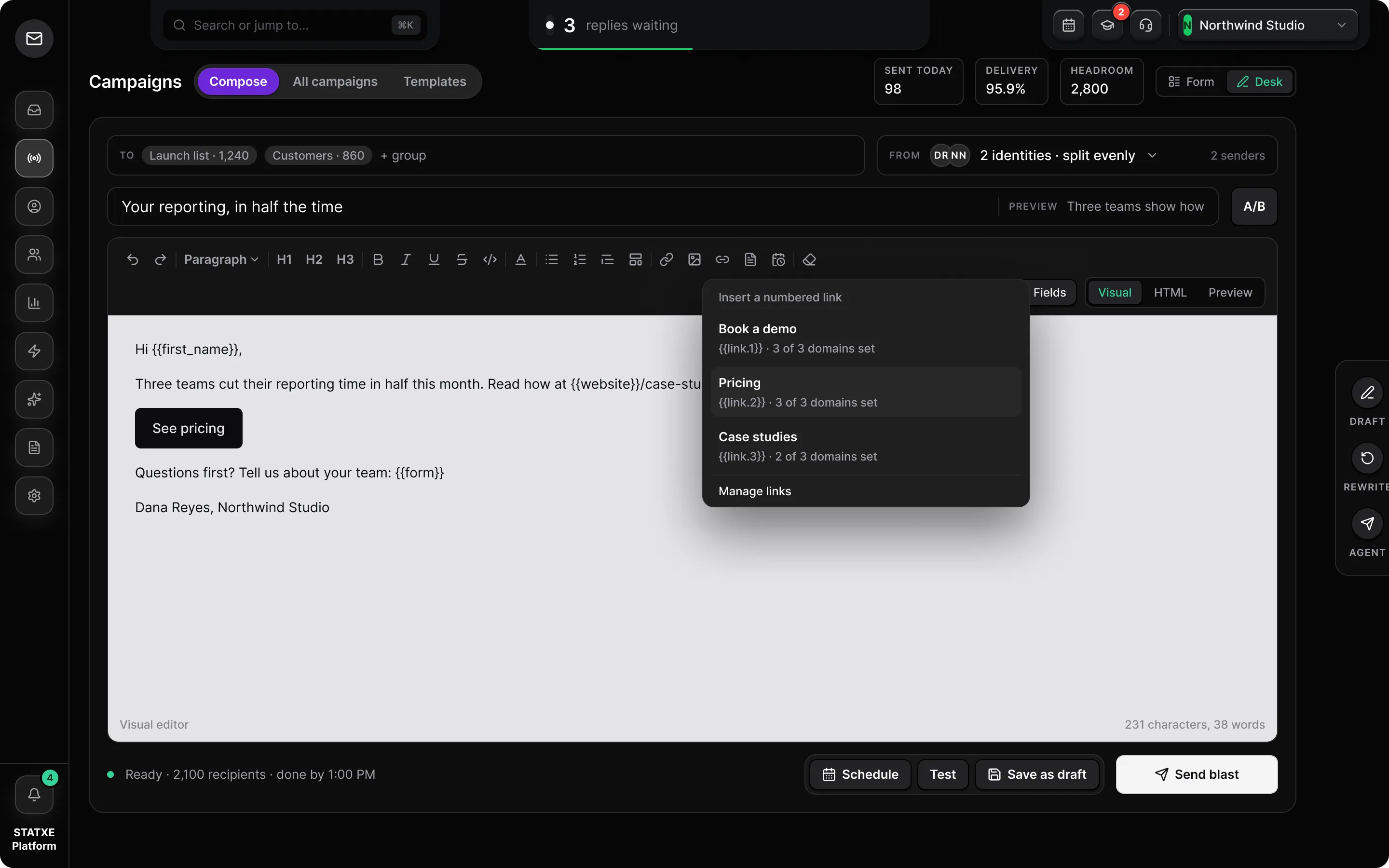Apply strikethrough formatting

pos(462,259)
